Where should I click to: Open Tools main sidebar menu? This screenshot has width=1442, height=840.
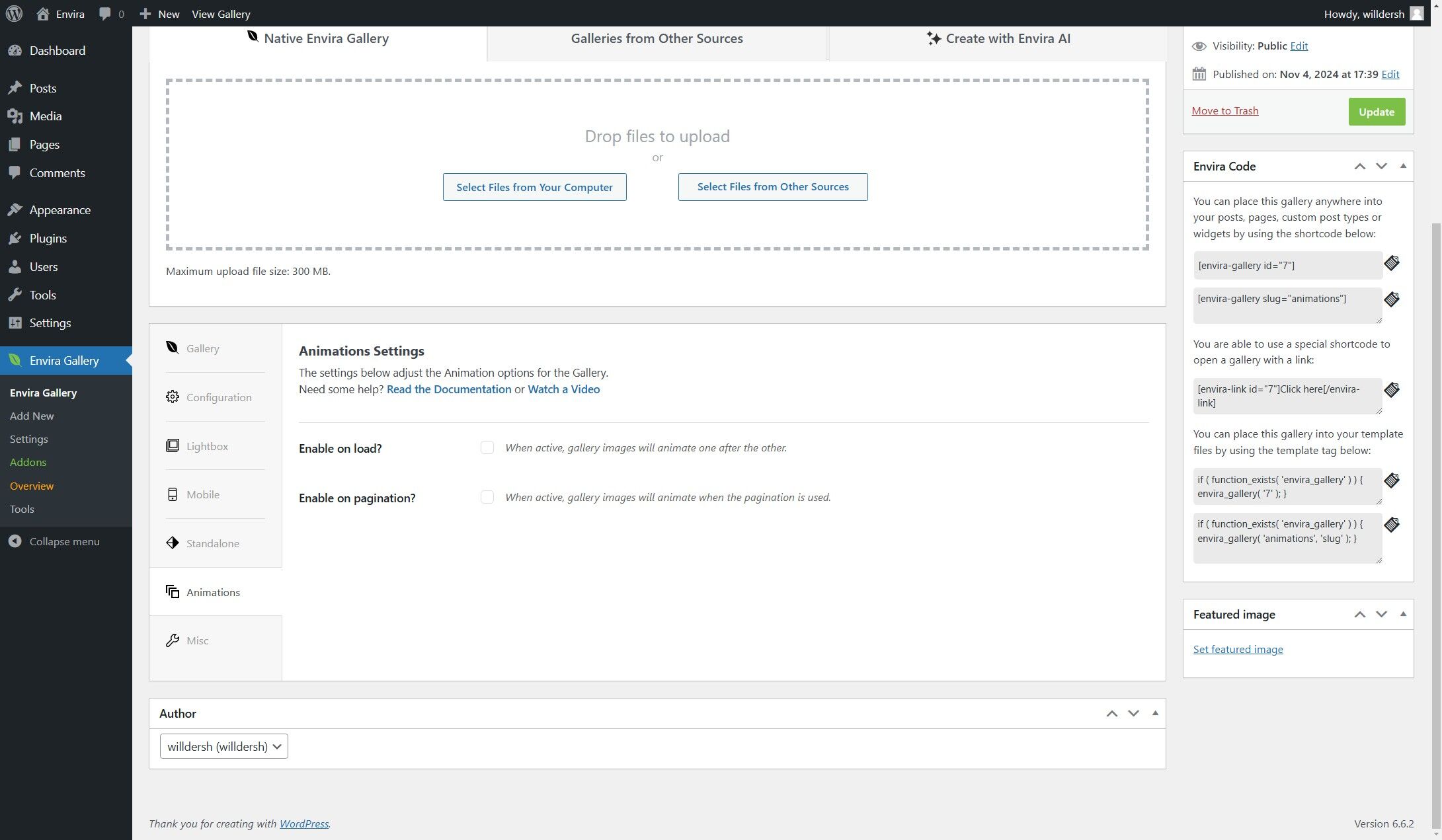coord(66,295)
